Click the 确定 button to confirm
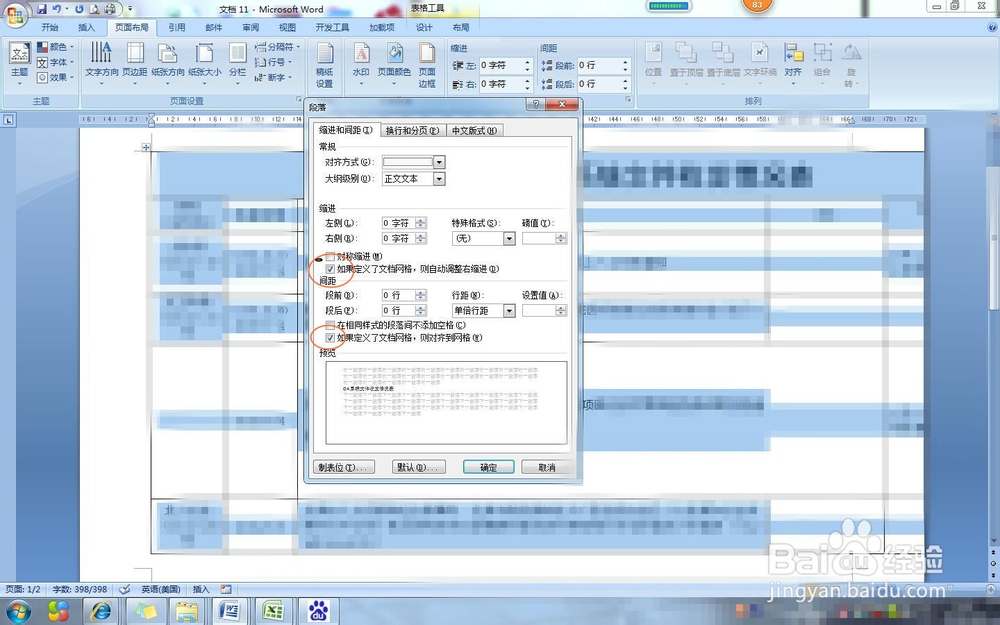Image resolution: width=1000 pixels, height=625 pixels. 487,466
